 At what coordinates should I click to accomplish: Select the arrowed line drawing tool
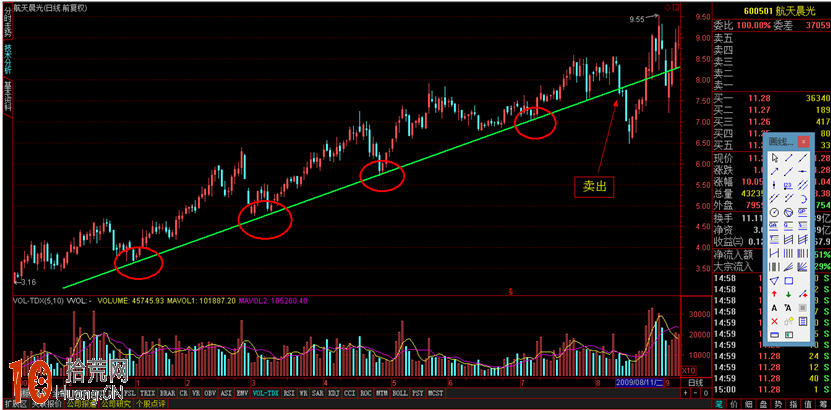774,172
